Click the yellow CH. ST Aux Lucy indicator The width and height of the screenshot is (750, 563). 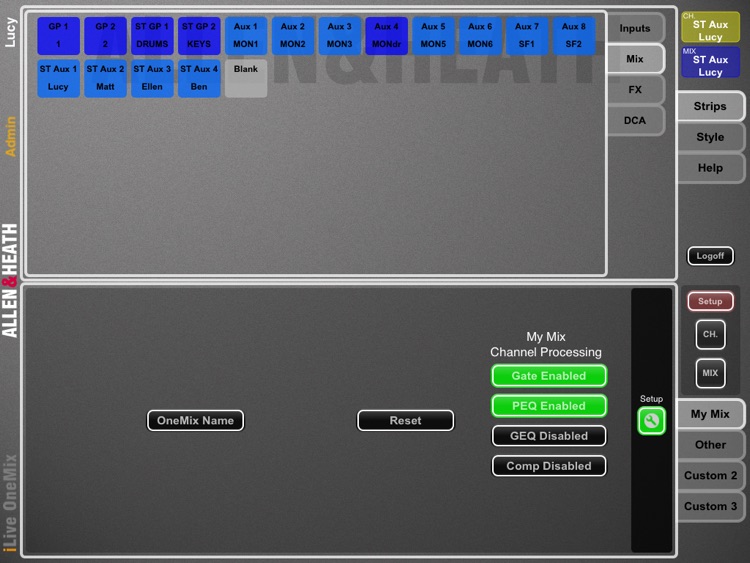(x=710, y=28)
